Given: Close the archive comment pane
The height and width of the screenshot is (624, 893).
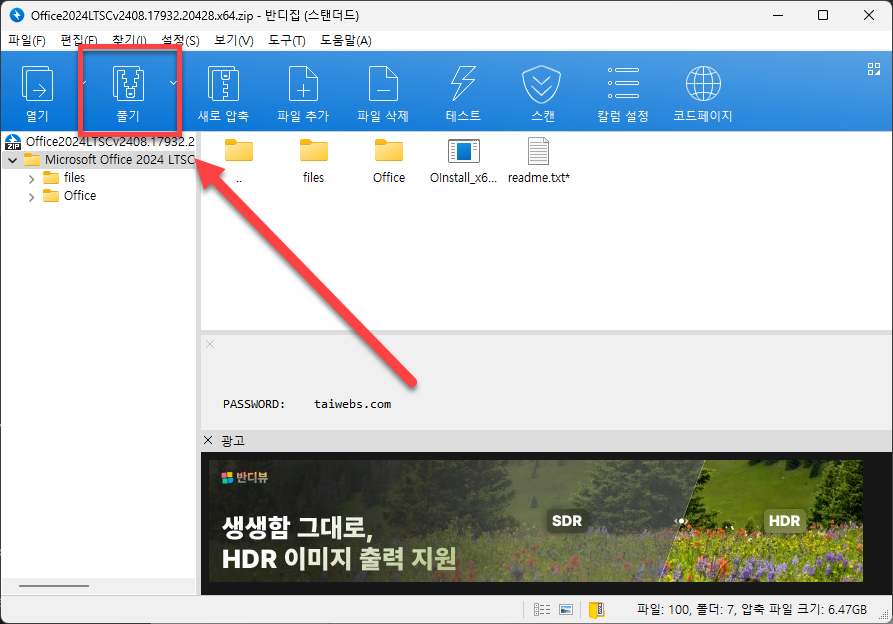Looking at the screenshot, I should [210, 344].
